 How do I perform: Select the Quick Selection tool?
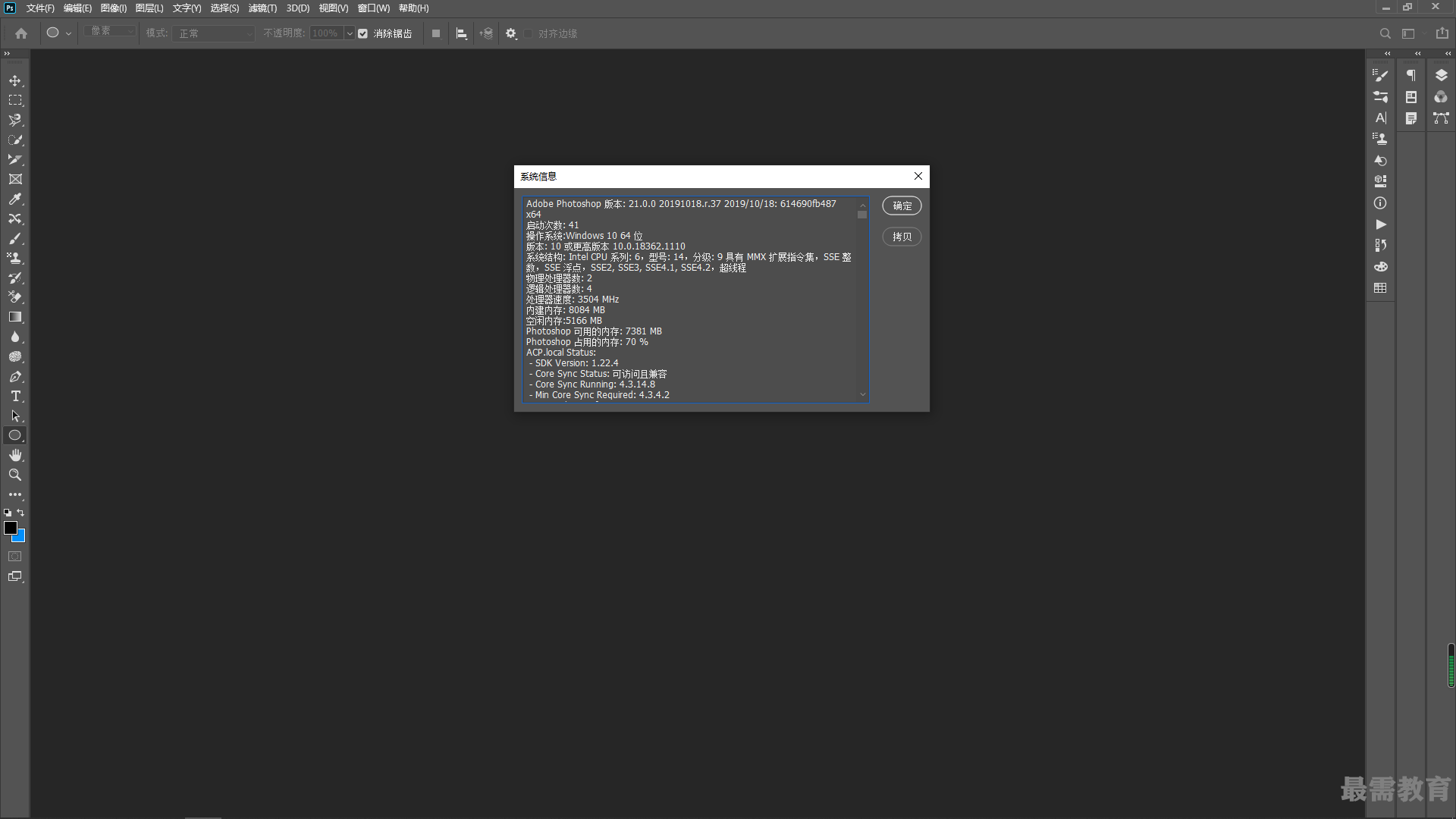coord(15,140)
